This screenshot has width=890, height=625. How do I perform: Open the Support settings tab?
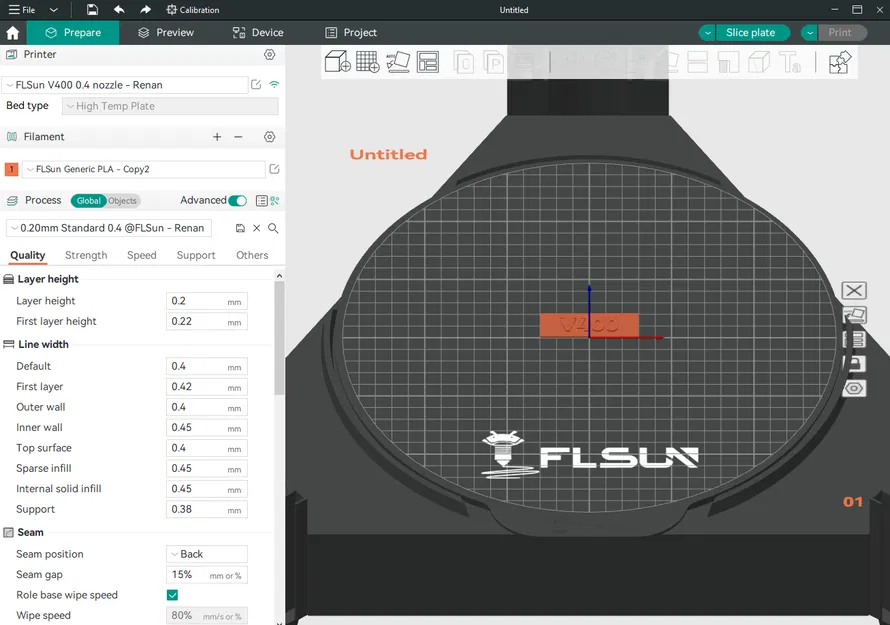point(196,255)
